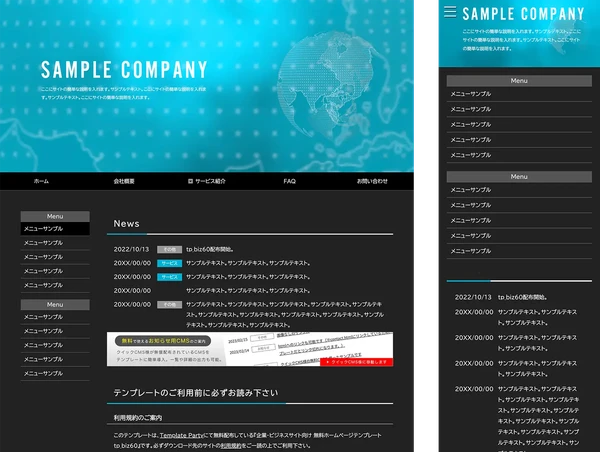Open the ホーム navigation item
The width and height of the screenshot is (600, 452).
point(41,181)
